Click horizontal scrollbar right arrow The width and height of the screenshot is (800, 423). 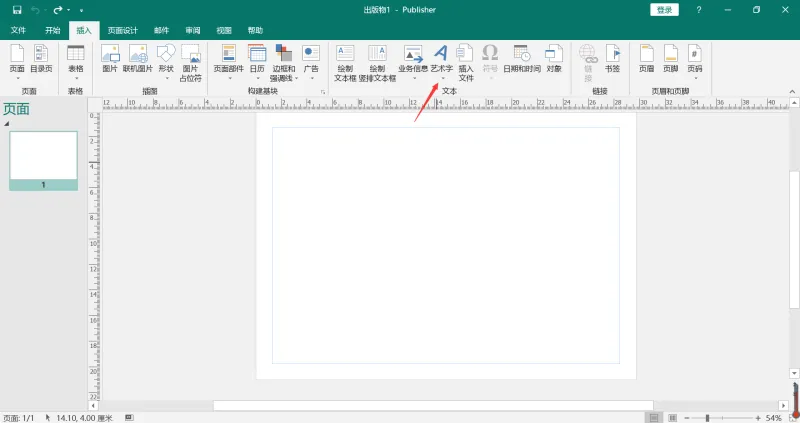click(784, 406)
